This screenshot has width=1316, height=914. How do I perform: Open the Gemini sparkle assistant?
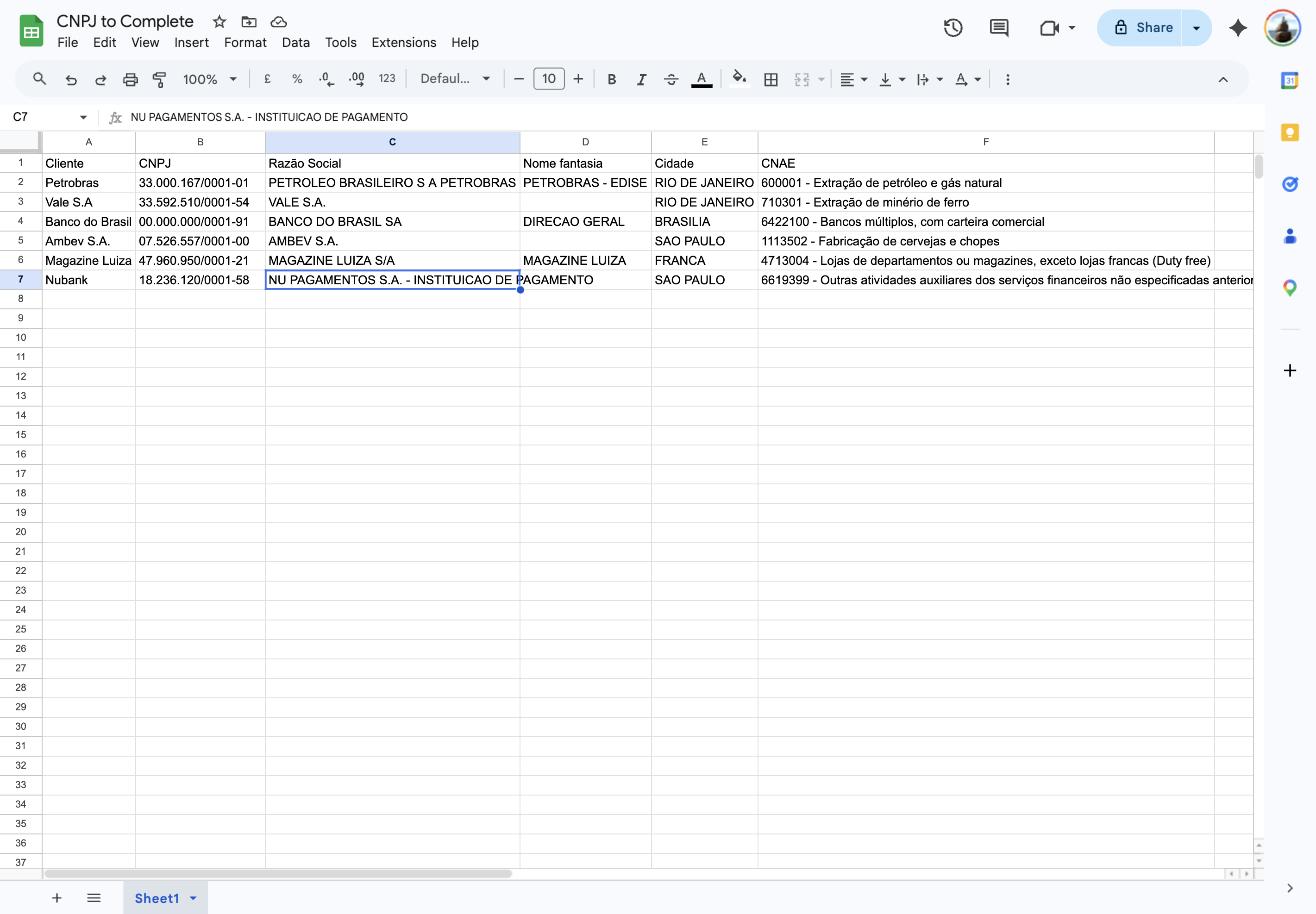[x=1238, y=28]
